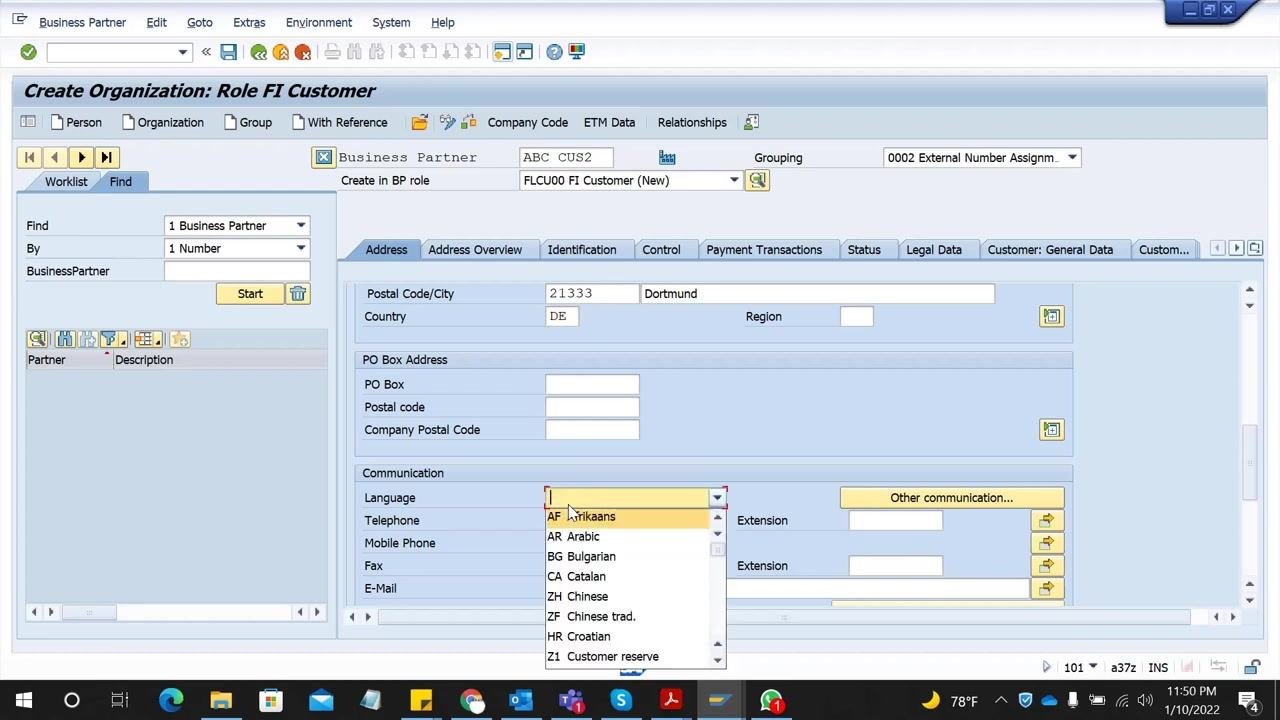Open the Extras menu
This screenshot has width=1280, height=720.
tap(249, 22)
